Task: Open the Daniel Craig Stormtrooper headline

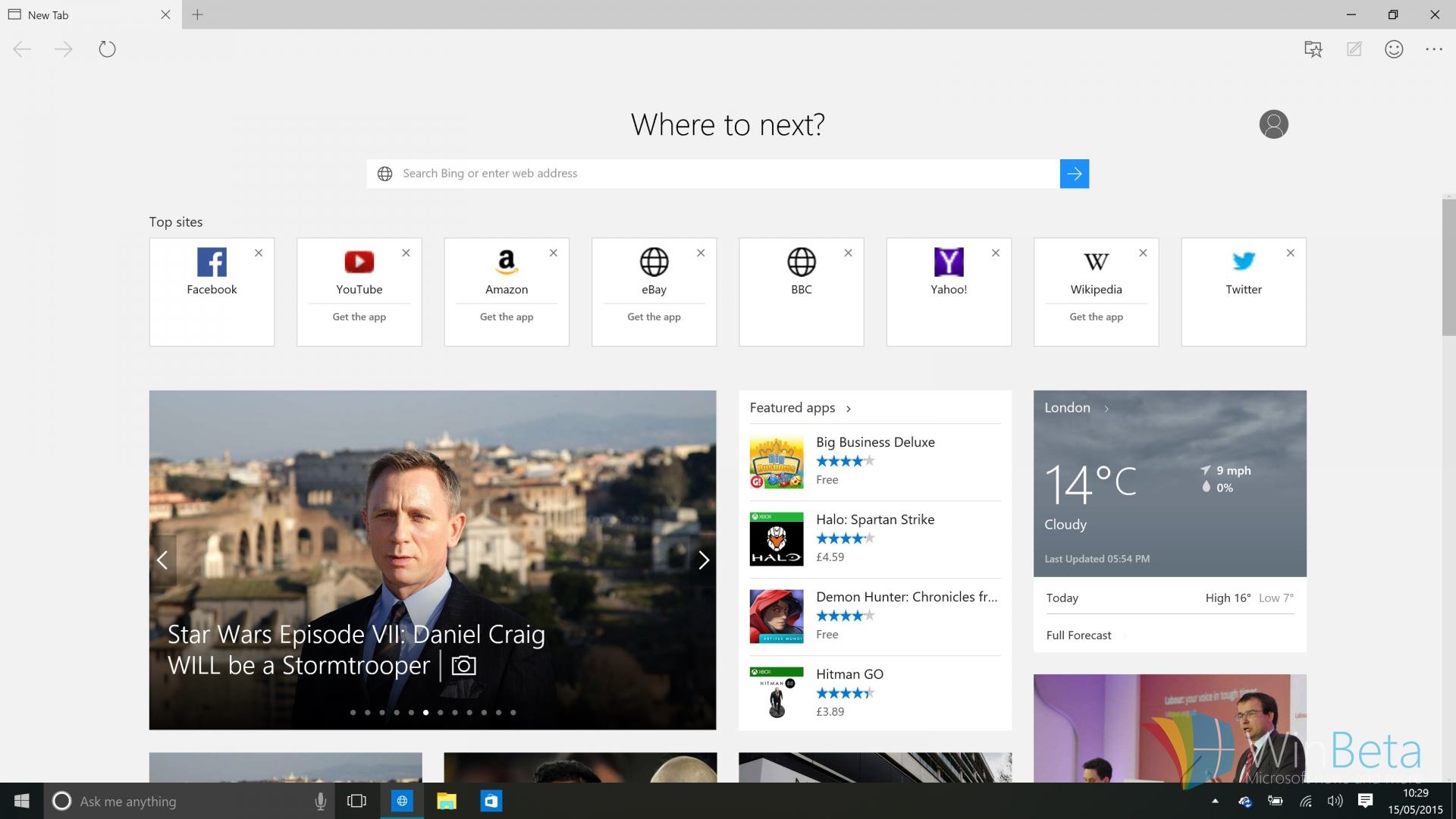Action: coord(356,650)
